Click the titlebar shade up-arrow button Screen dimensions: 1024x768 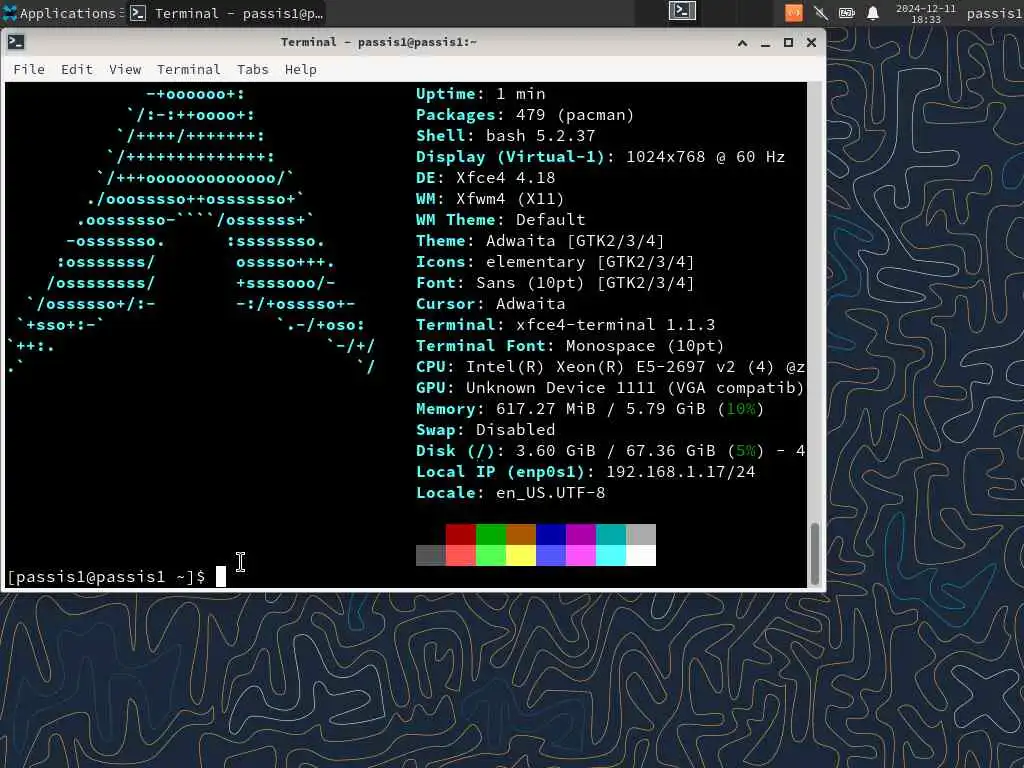click(x=743, y=43)
